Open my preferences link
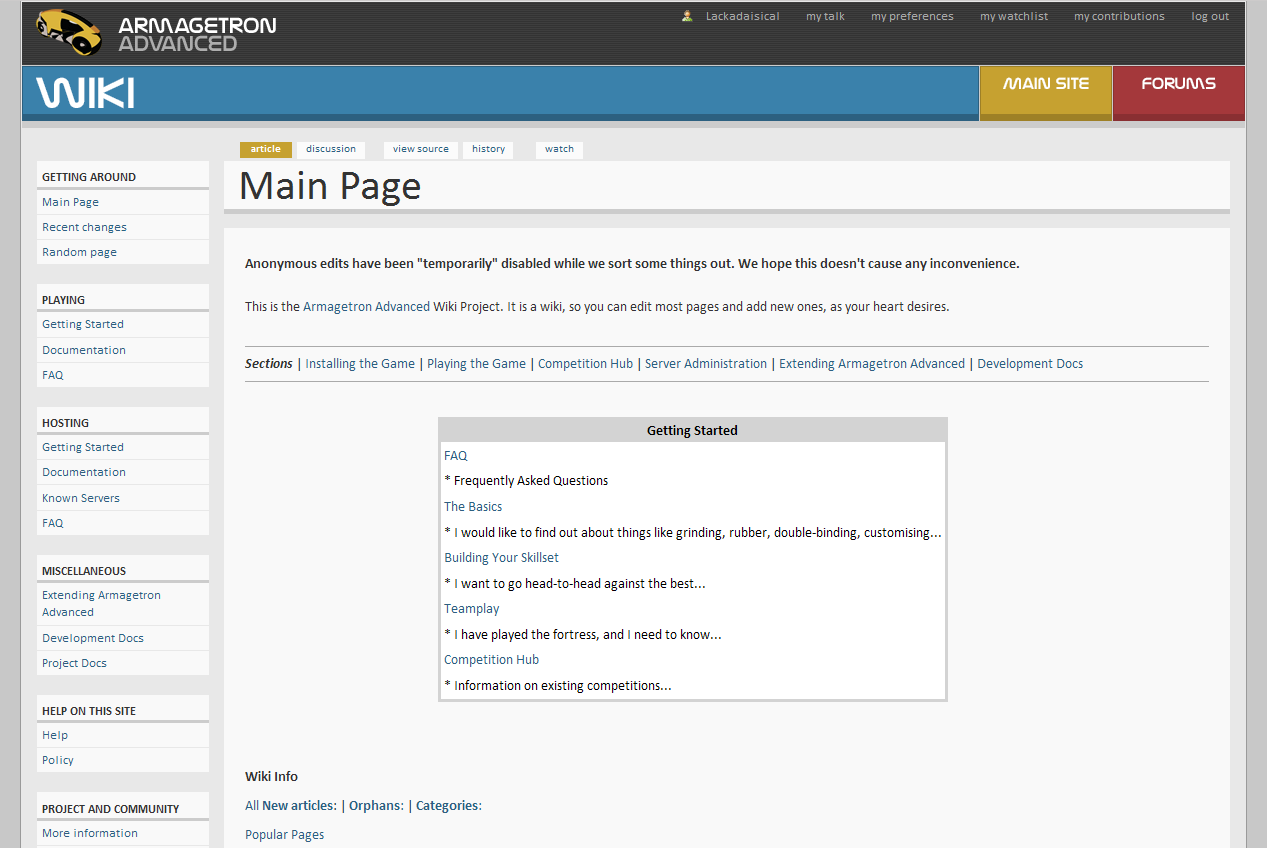Screen dimensions: 1267x848 point(912,16)
